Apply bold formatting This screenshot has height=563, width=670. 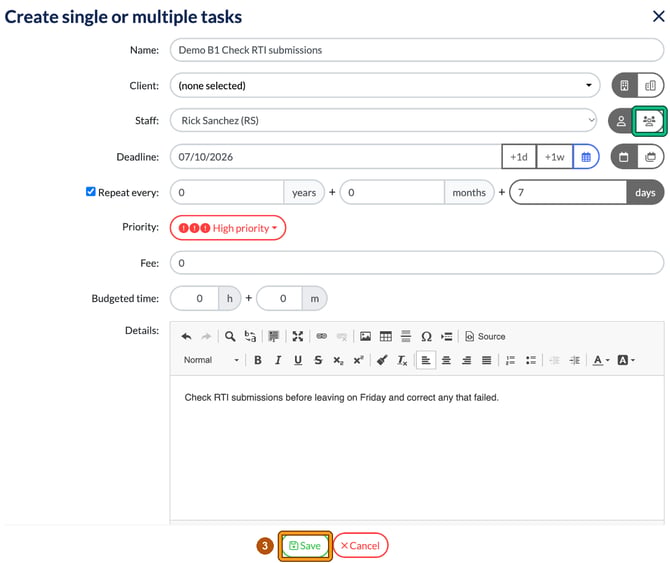click(x=258, y=360)
